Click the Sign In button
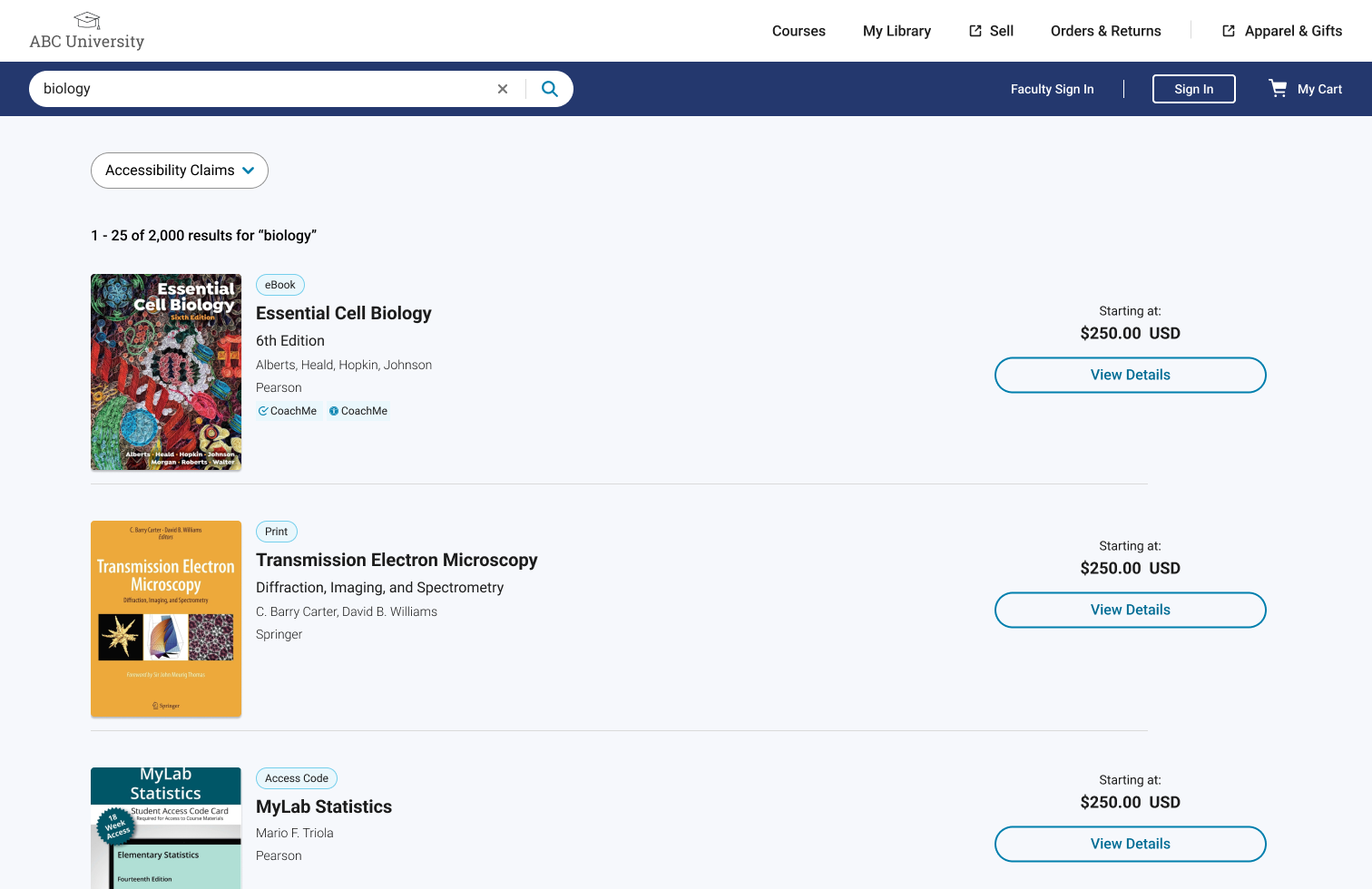 (1193, 89)
